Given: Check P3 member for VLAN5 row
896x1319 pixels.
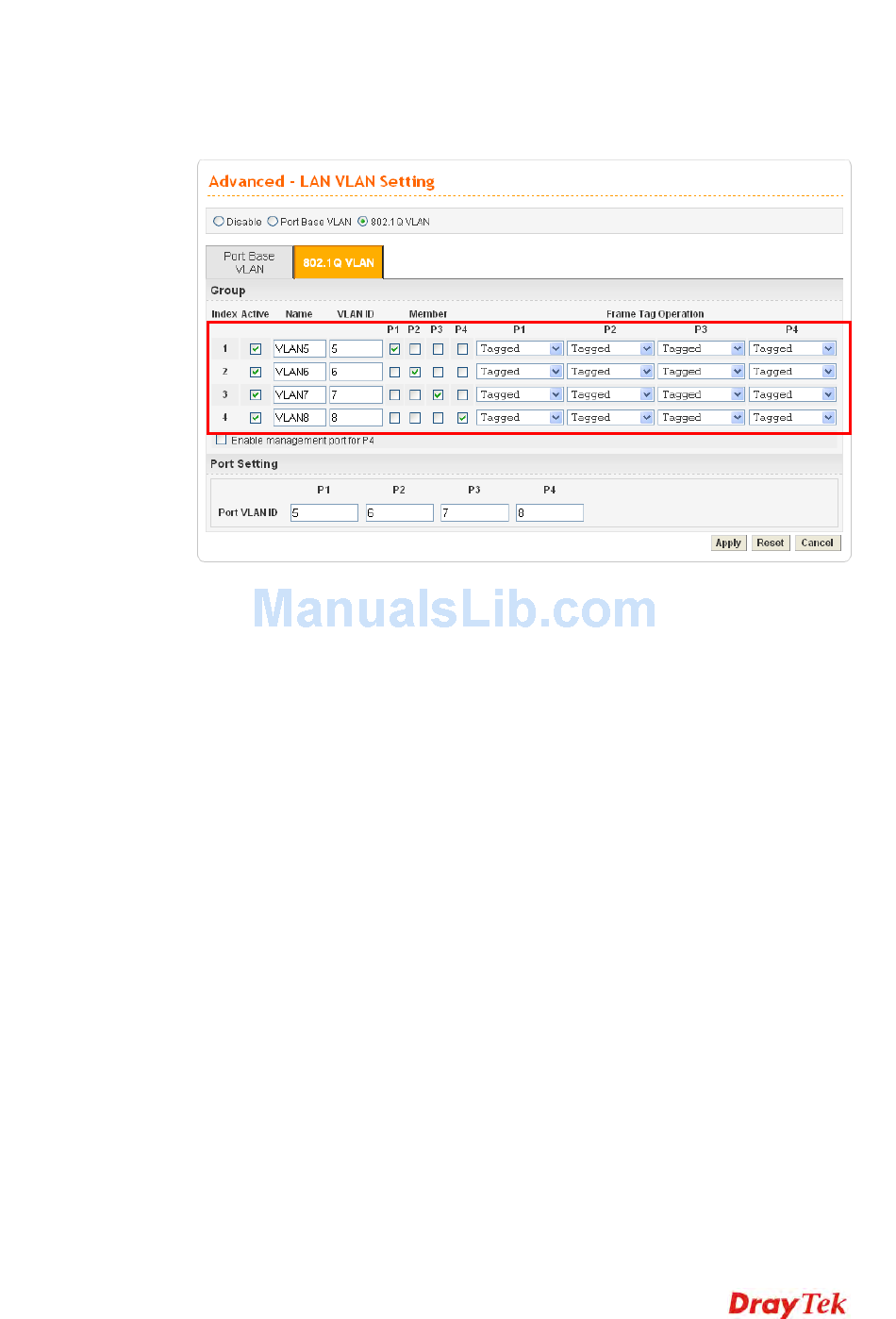Looking at the screenshot, I should pos(439,349).
